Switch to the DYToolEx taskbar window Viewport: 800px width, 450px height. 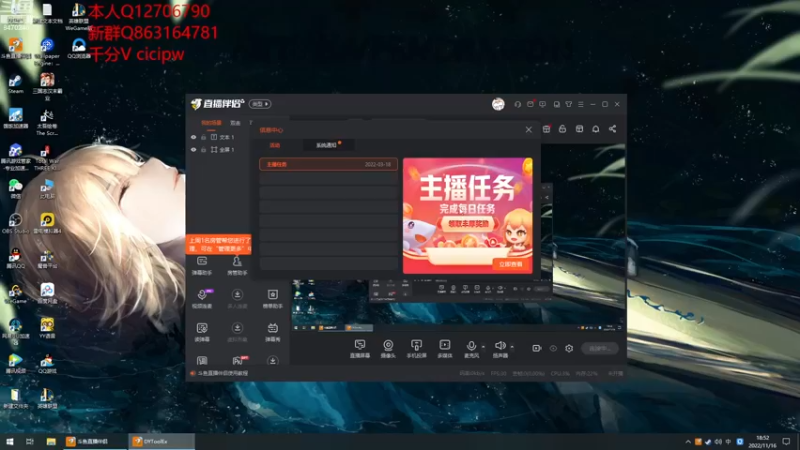pos(161,441)
